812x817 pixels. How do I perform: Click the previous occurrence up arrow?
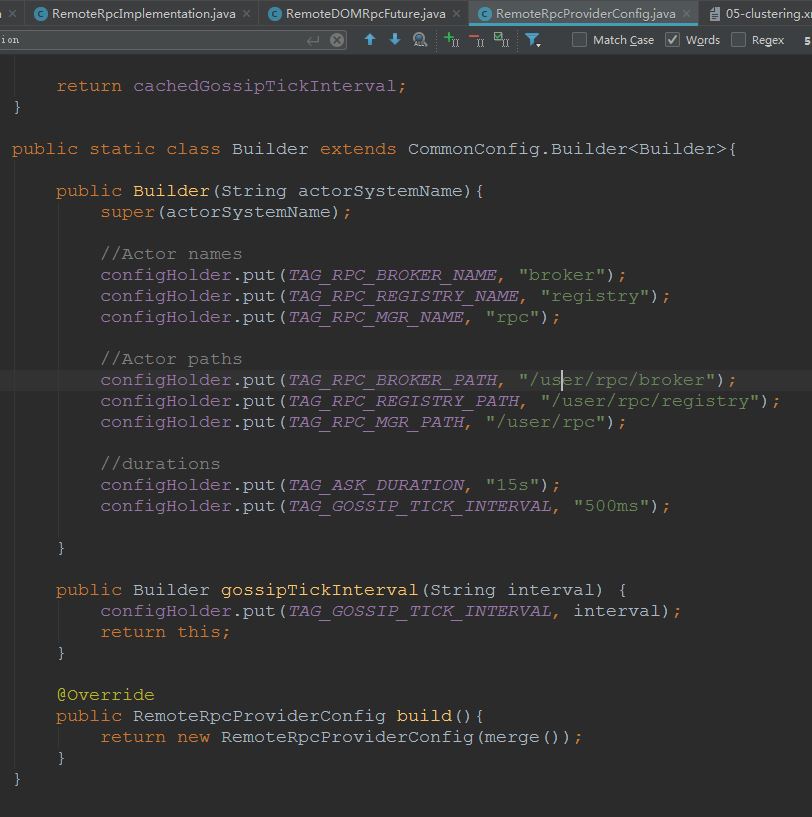pyautogui.click(x=370, y=40)
